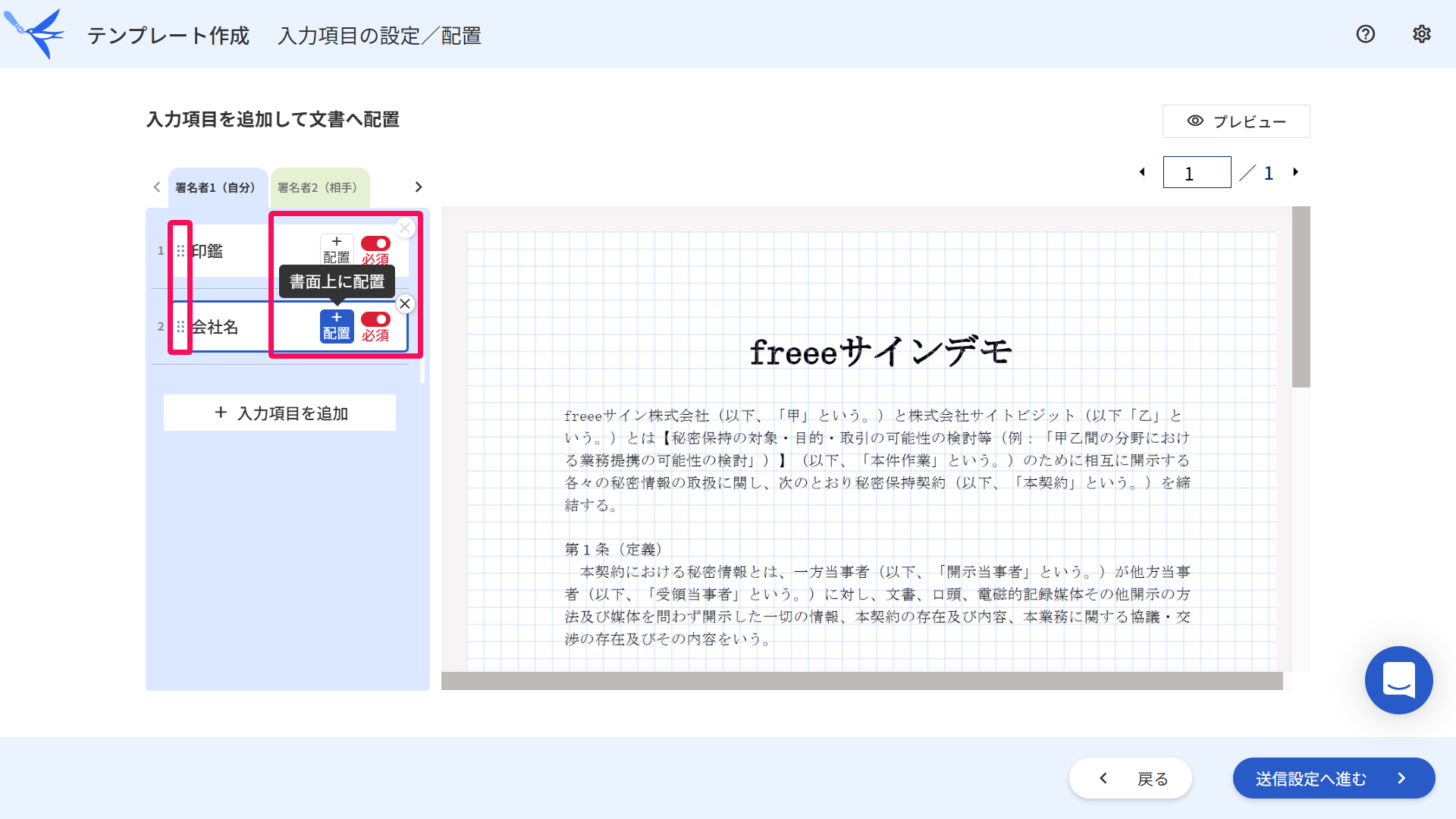The image size is (1456, 819).
Task: Click the drag handle for 会社名
Action: click(x=180, y=327)
